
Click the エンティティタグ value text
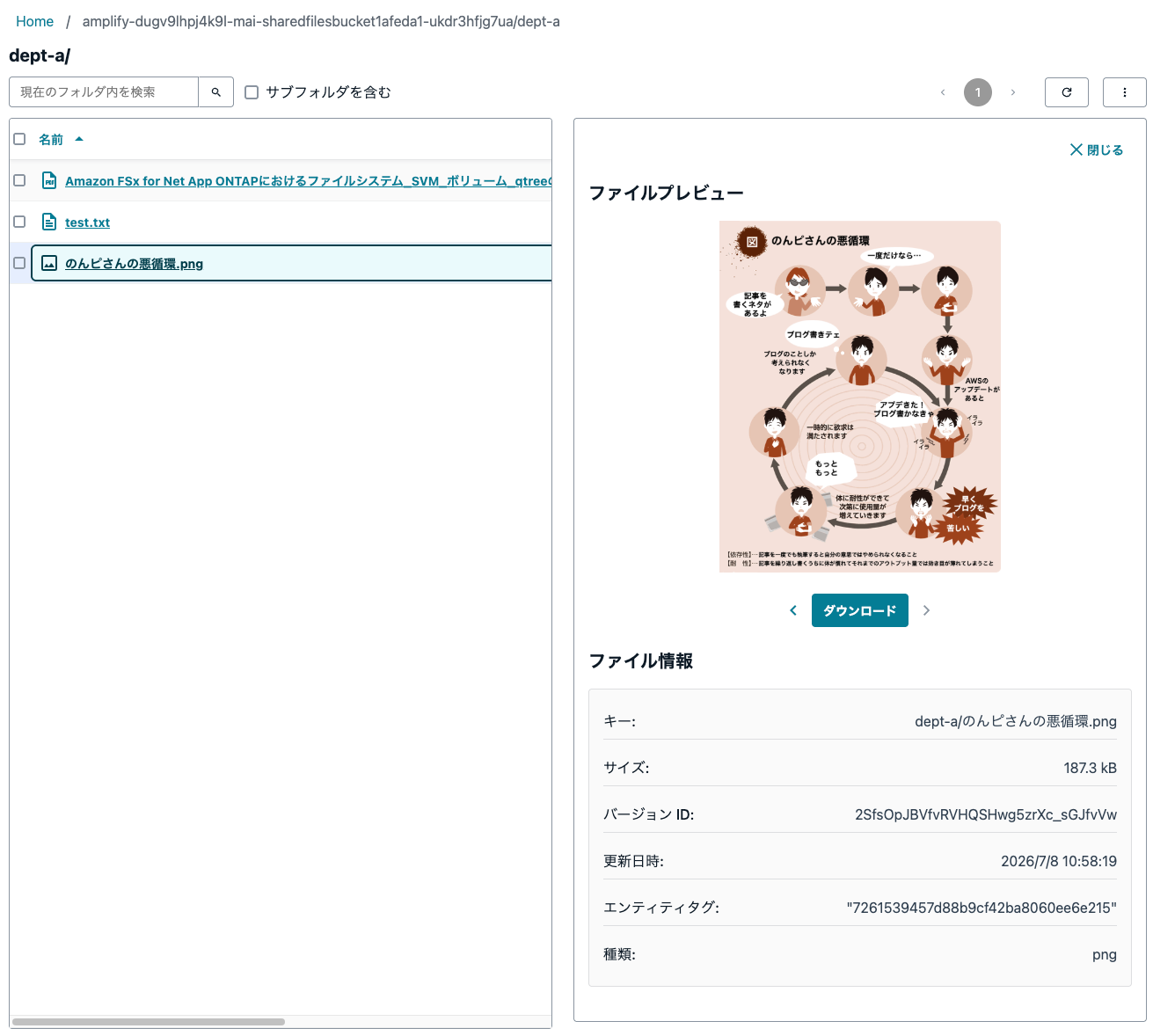point(982,908)
